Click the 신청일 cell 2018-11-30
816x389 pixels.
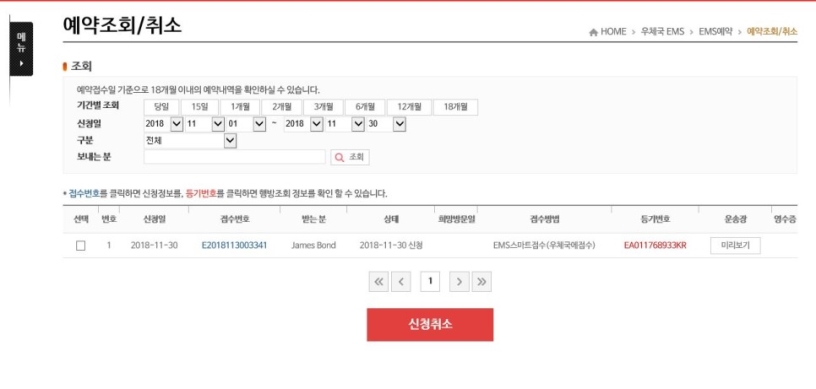(x=154, y=245)
